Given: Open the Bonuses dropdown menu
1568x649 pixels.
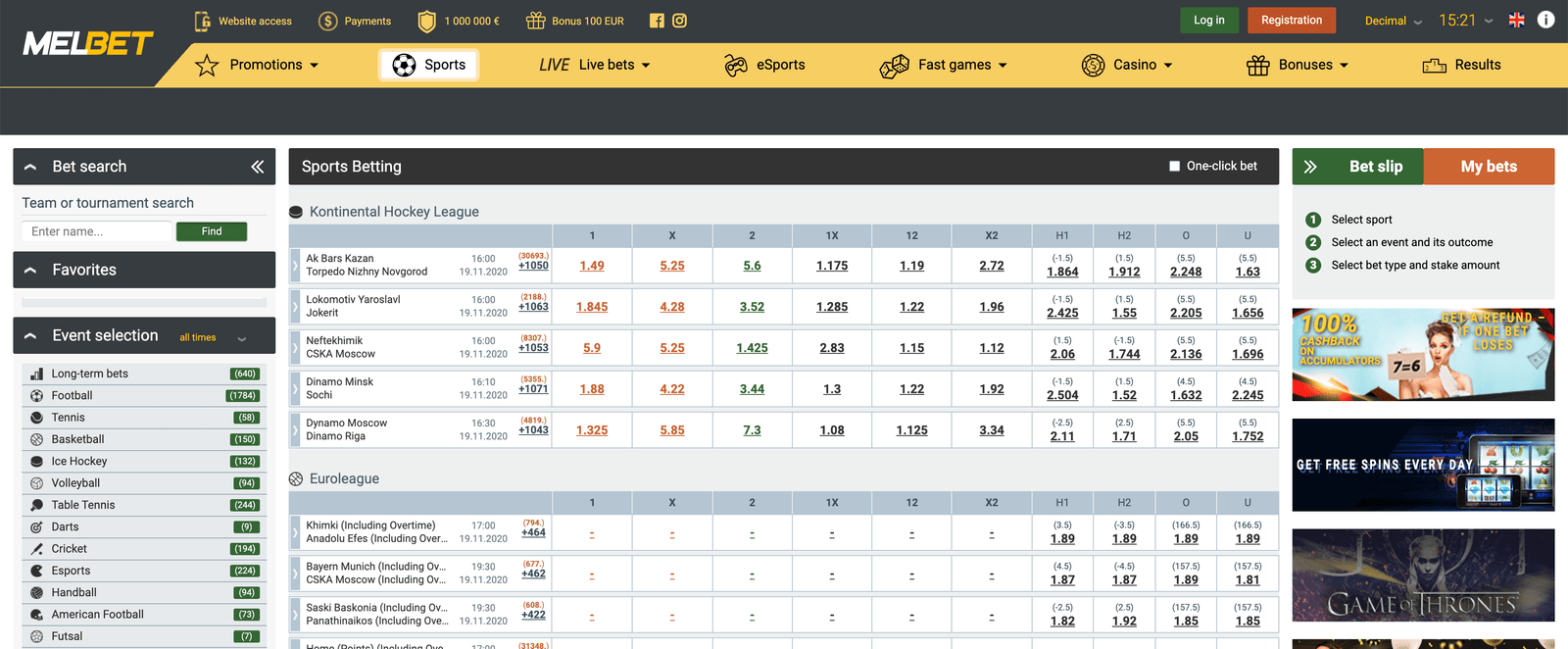Looking at the screenshot, I should click(1298, 65).
